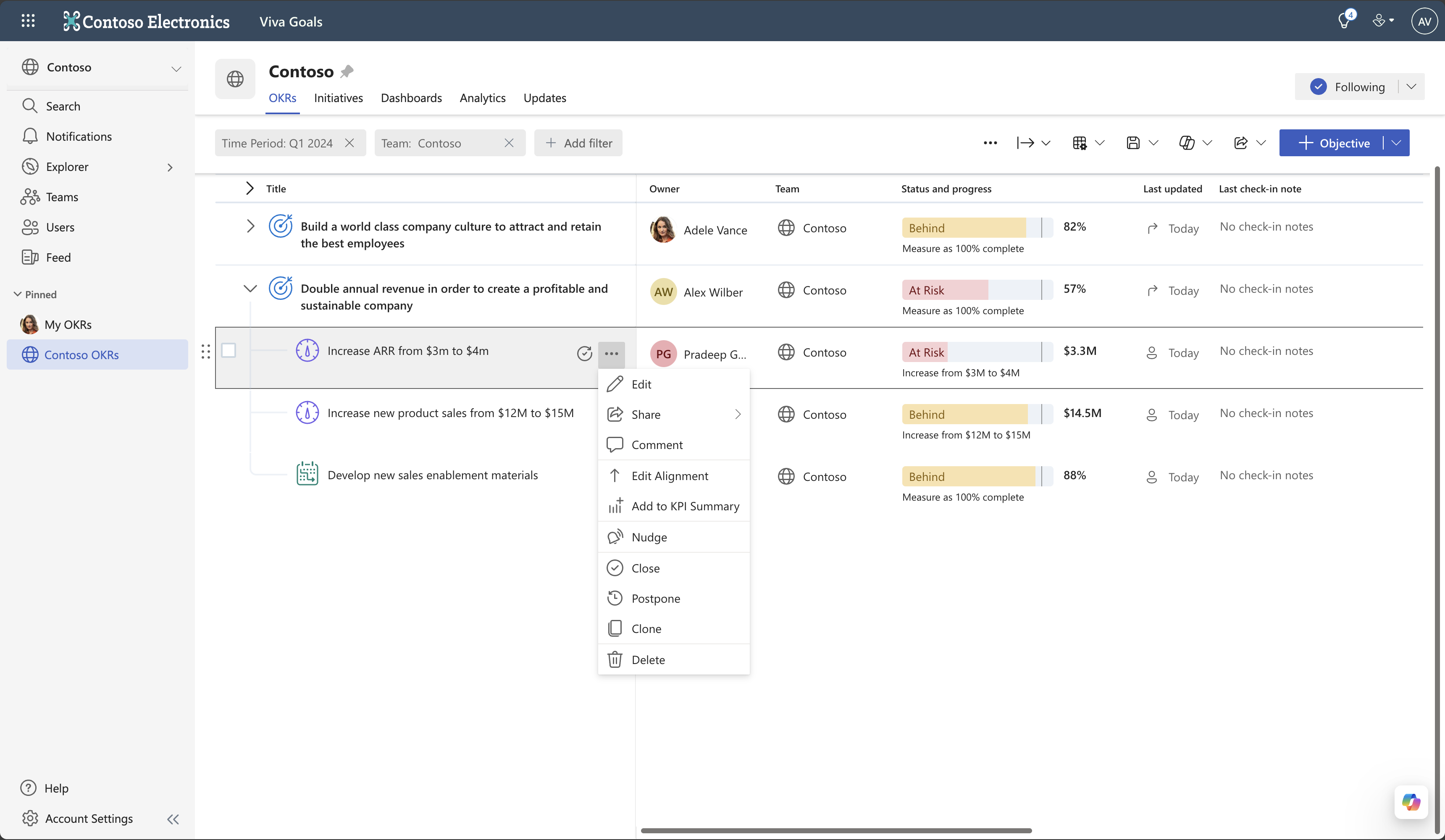Open the app launcher waffle icon
Screen dimensions: 1445x840
click(x=28, y=21)
